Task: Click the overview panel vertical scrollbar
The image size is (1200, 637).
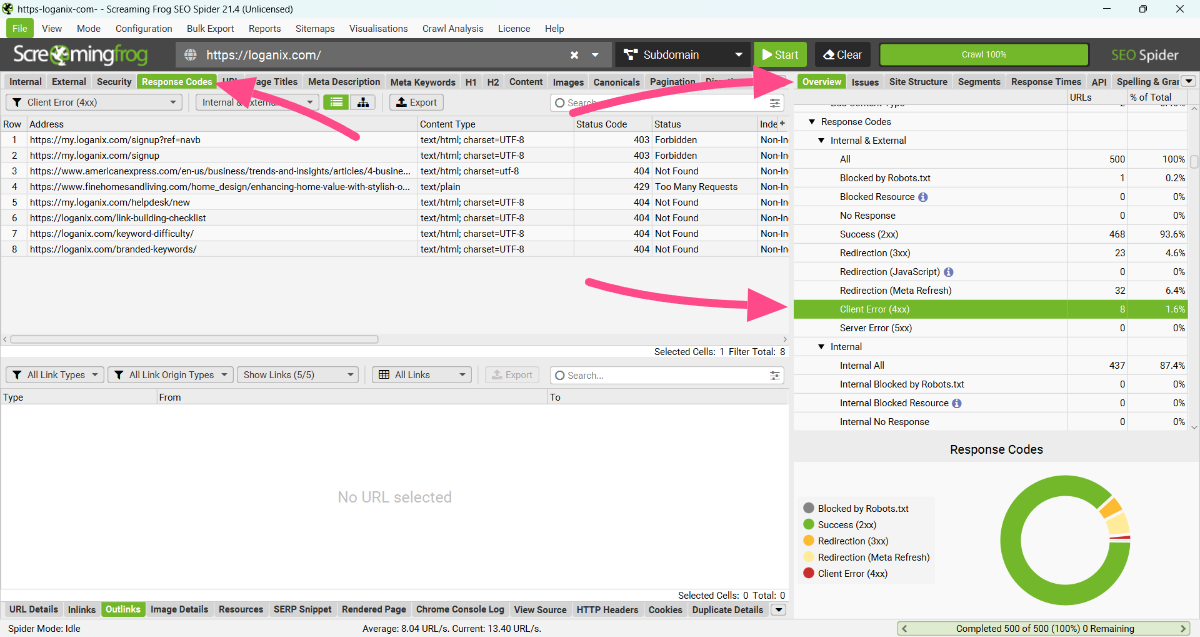Action: click(1194, 161)
